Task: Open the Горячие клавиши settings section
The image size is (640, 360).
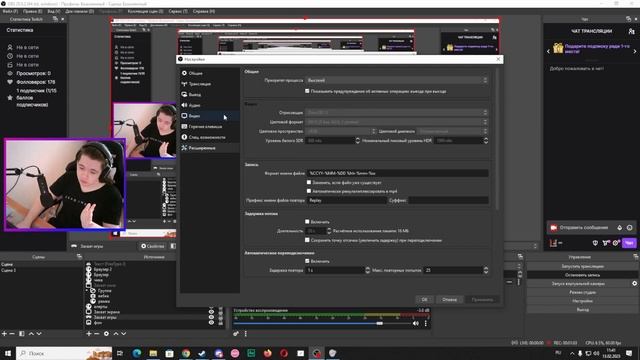Action: click(x=209, y=127)
